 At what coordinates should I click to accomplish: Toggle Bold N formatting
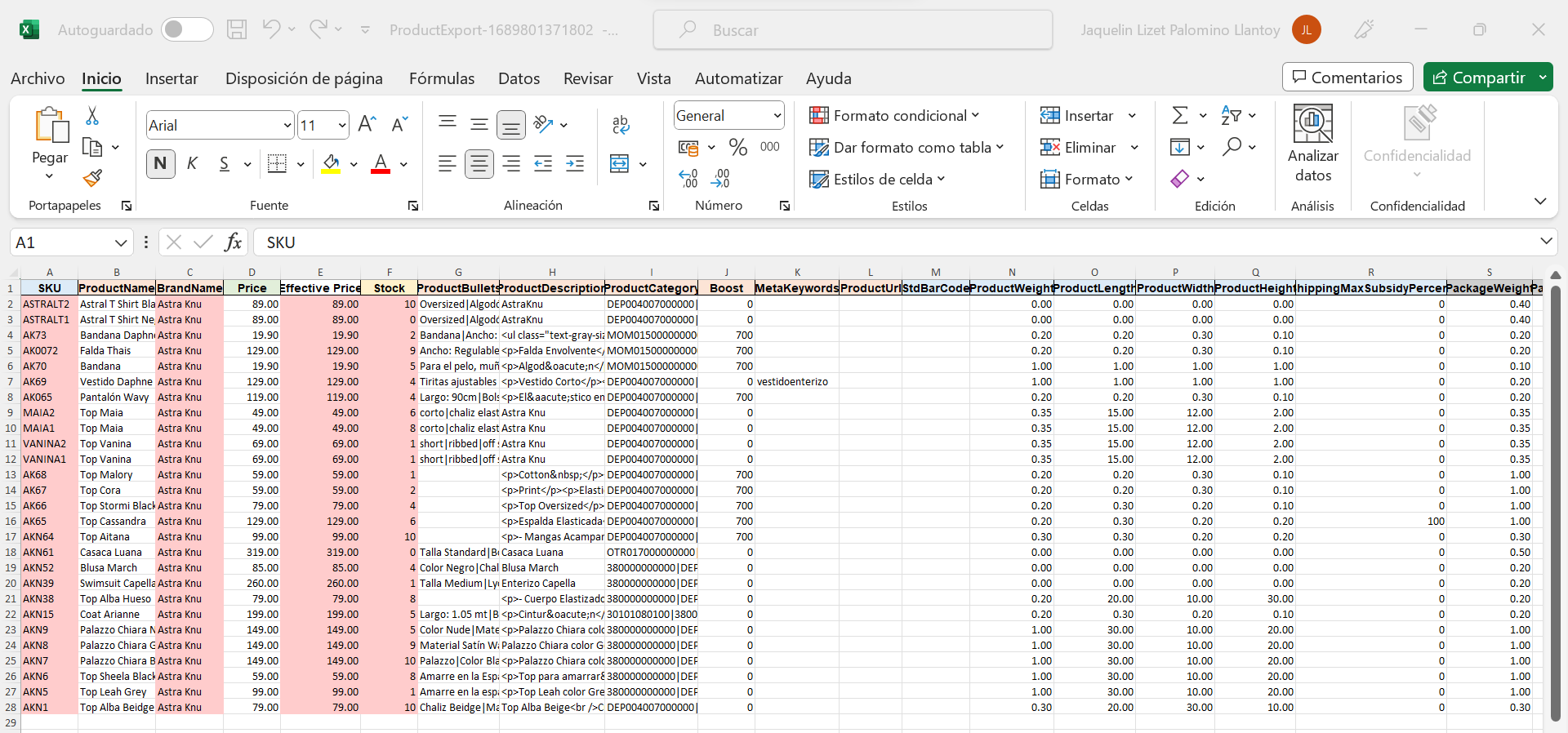point(160,163)
